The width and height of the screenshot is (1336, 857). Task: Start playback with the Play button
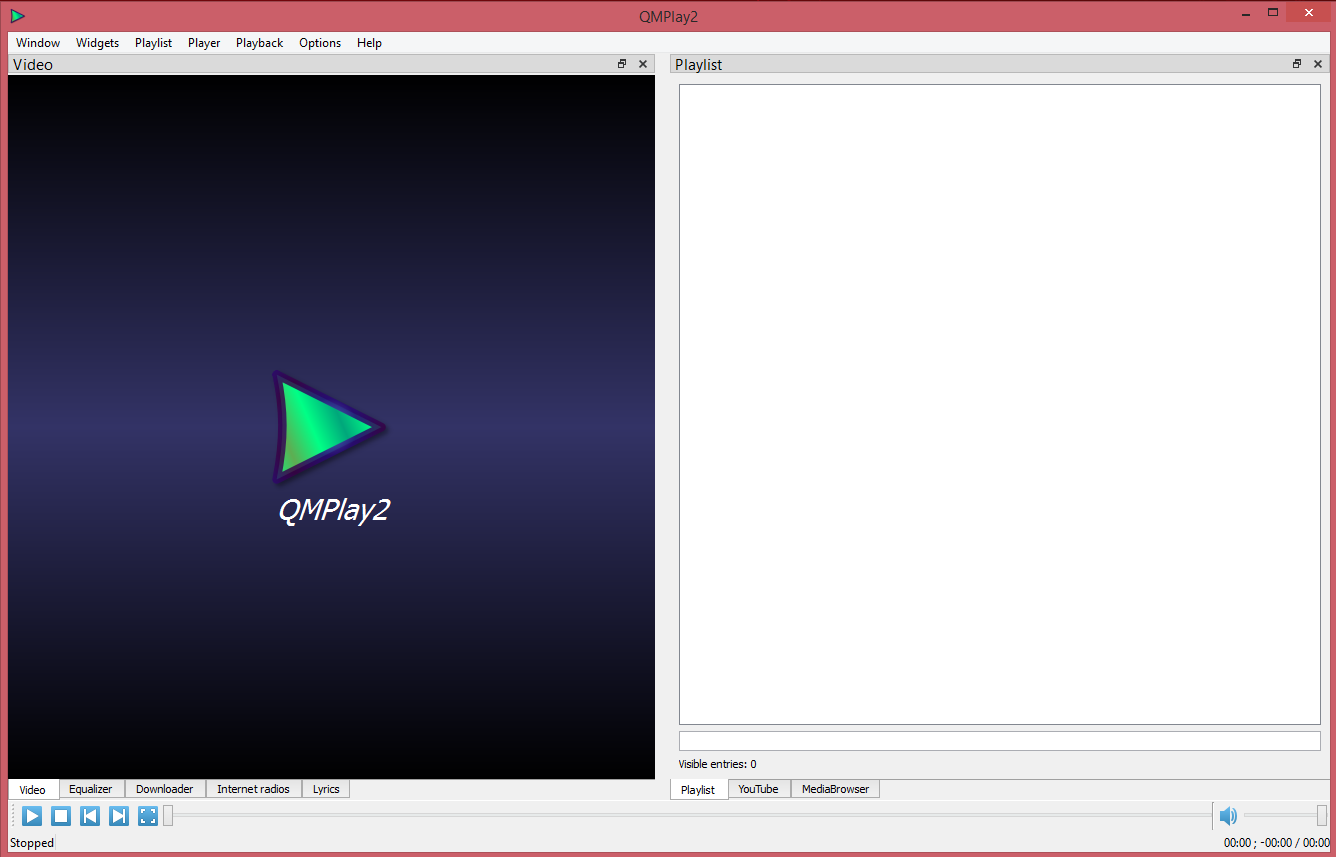[x=32, y=816]
